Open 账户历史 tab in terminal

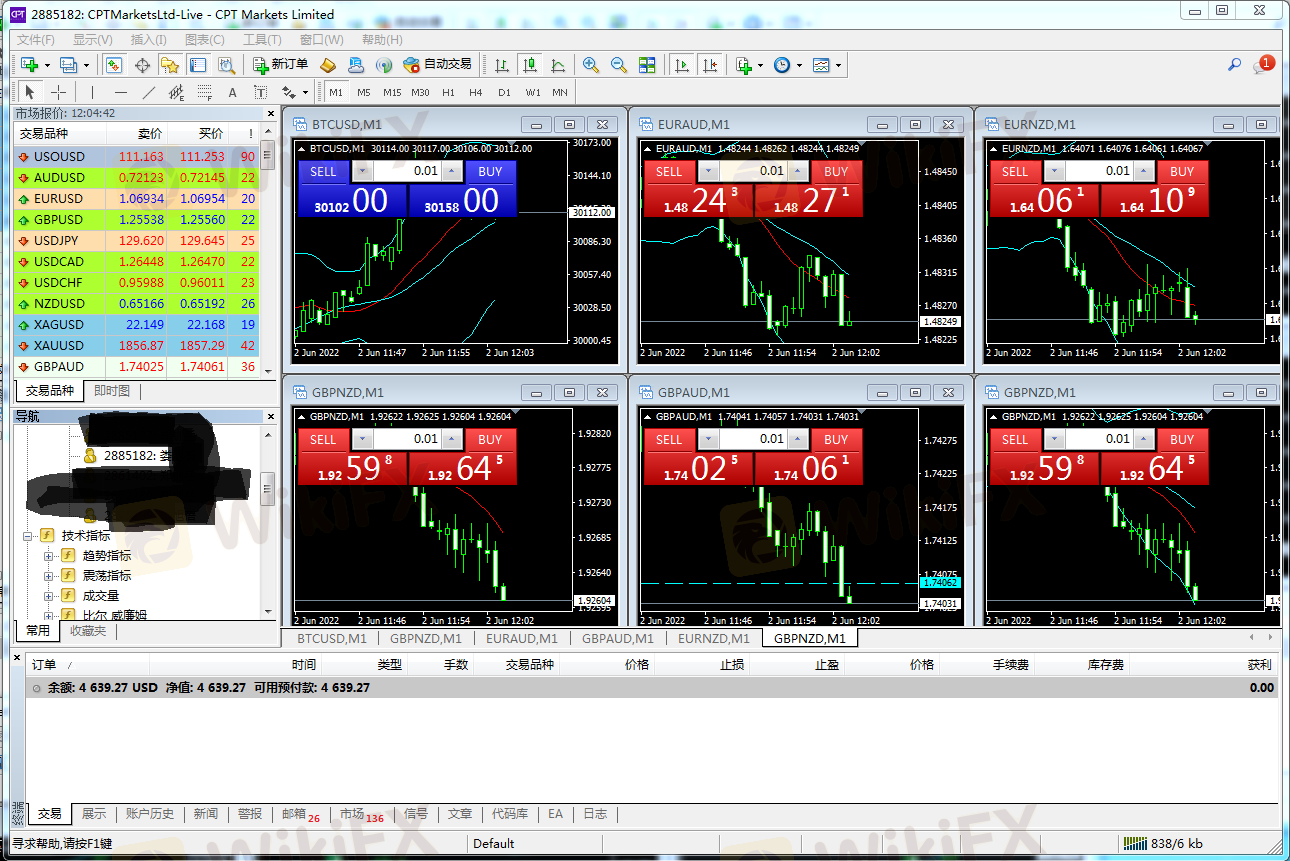pos(149,814)
